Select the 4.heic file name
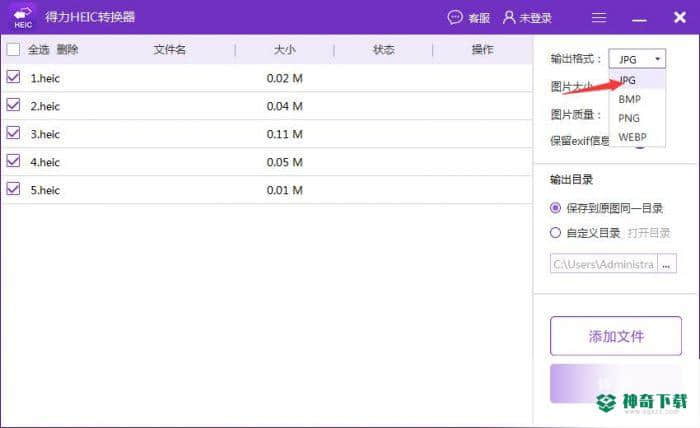Image resolution: width=700 pixels, height=428 pixels. click(45, 162)
